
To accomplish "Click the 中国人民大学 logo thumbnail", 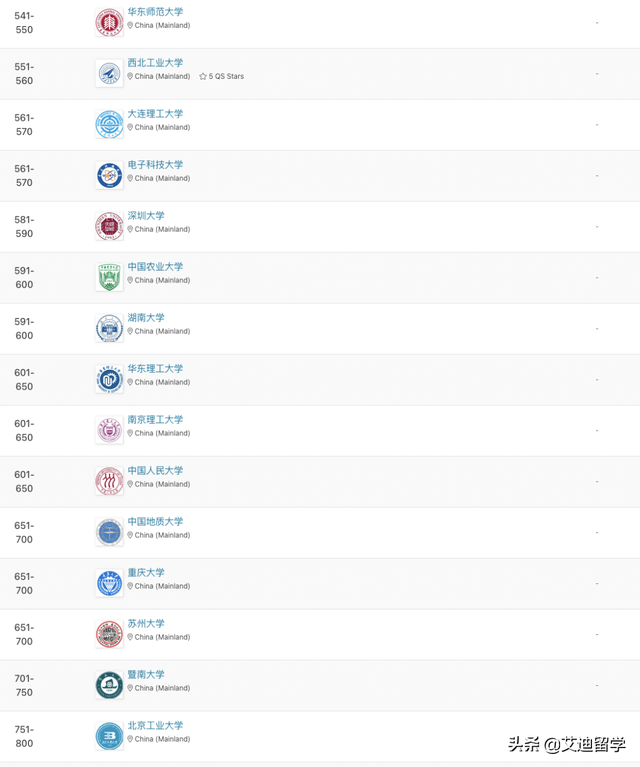I will pos(109,481).
